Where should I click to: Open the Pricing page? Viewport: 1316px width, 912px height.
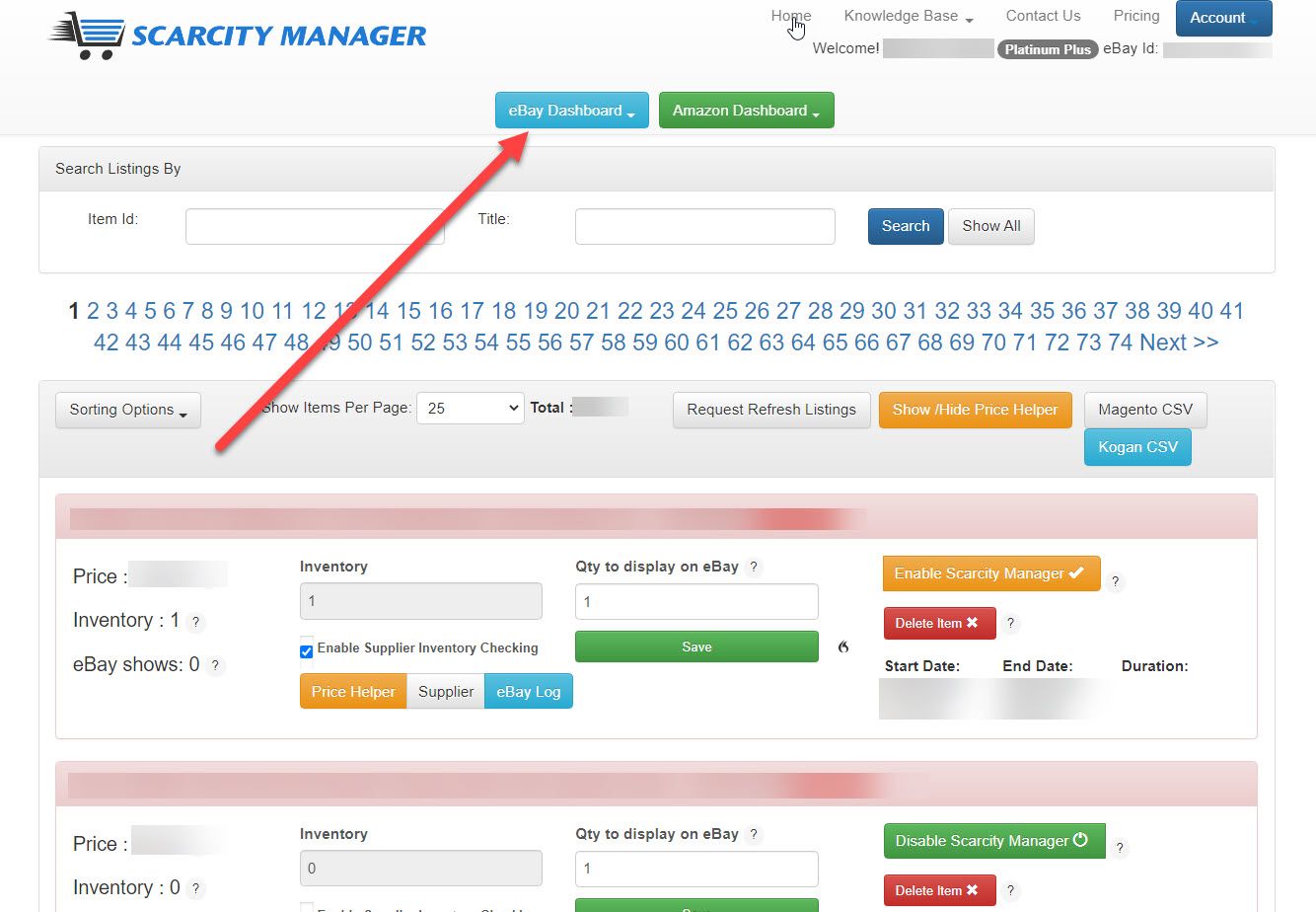(x=1136, y=16)
